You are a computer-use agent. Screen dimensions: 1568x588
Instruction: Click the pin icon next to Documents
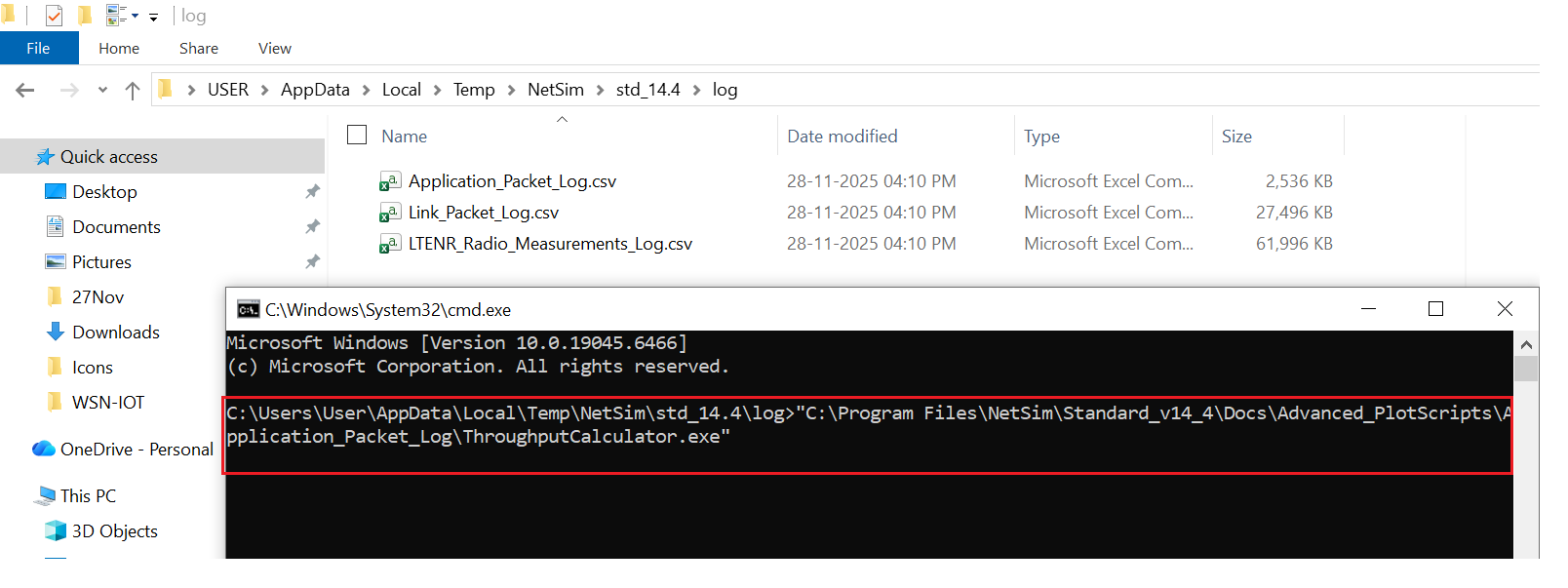[312, 226]
